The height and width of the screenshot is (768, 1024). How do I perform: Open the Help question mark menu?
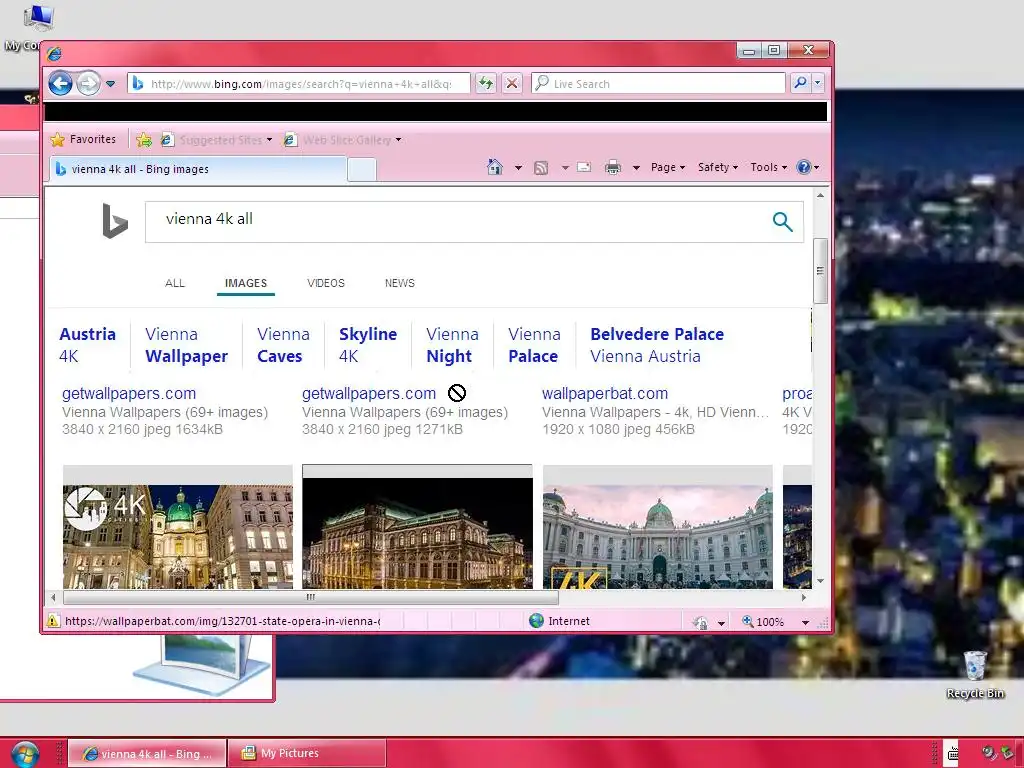point(807,167)
